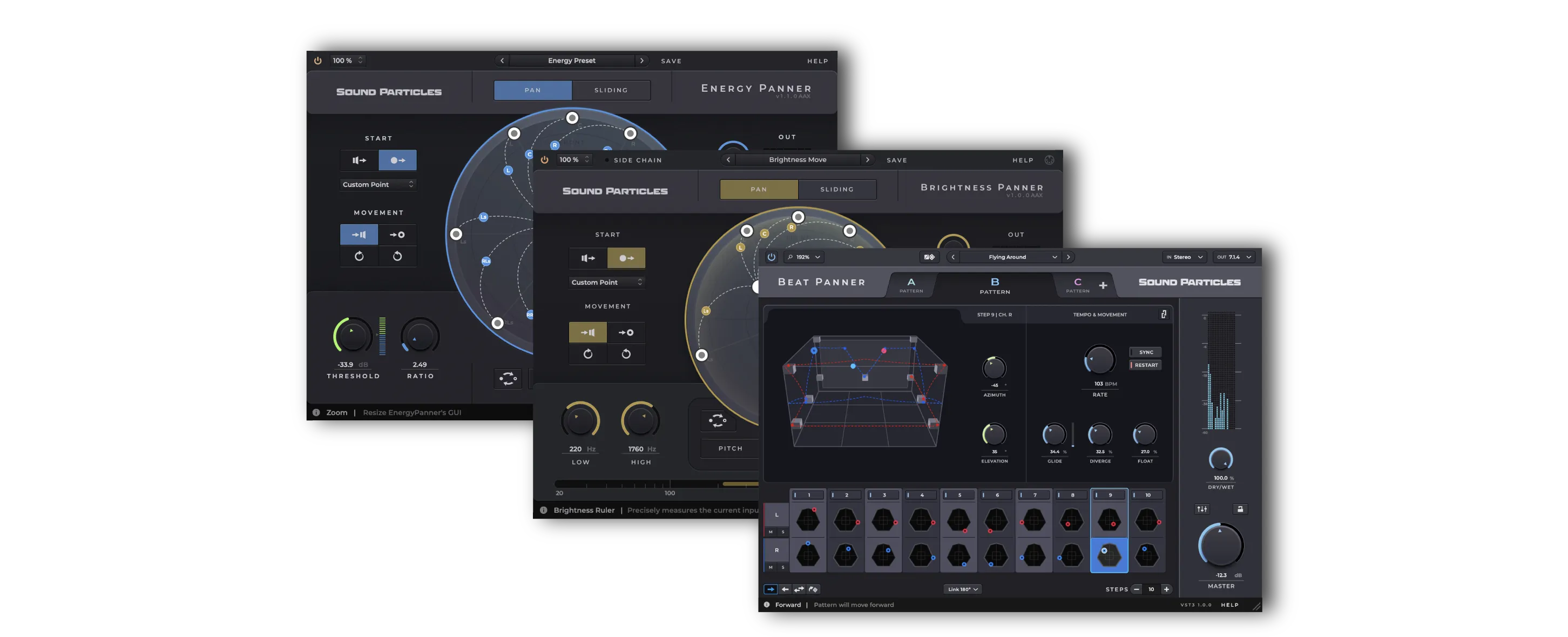Click HELP in Beat Panner footer
Screen dimensions: 1568x637
(x=1229, y=605)
